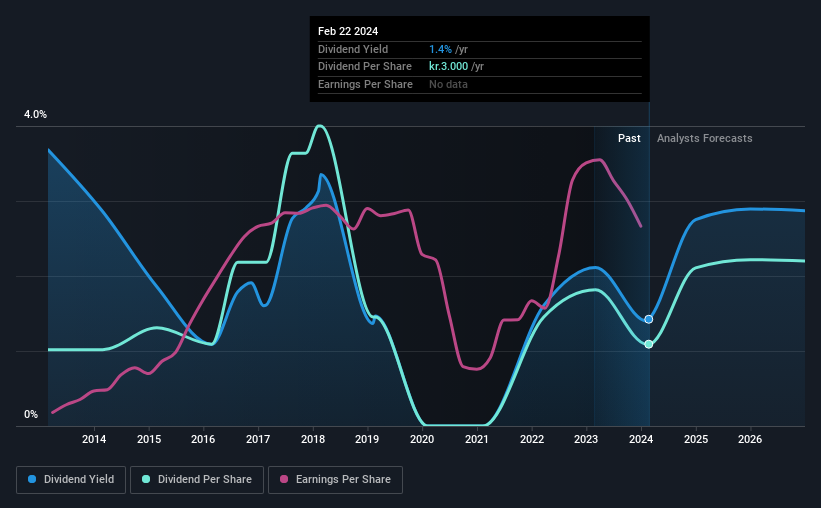Click the 'Dividend Yield' tooltip row label
821x508 pixels.
pos(353,49)
